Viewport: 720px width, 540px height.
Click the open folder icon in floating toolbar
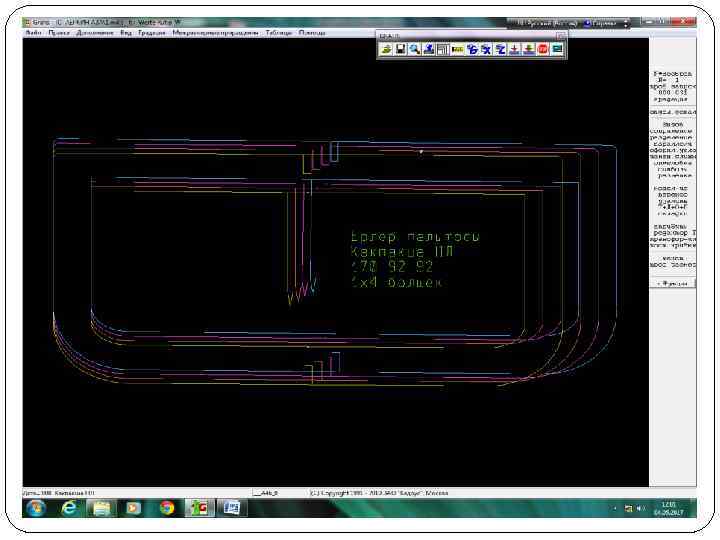pos(386,49)
